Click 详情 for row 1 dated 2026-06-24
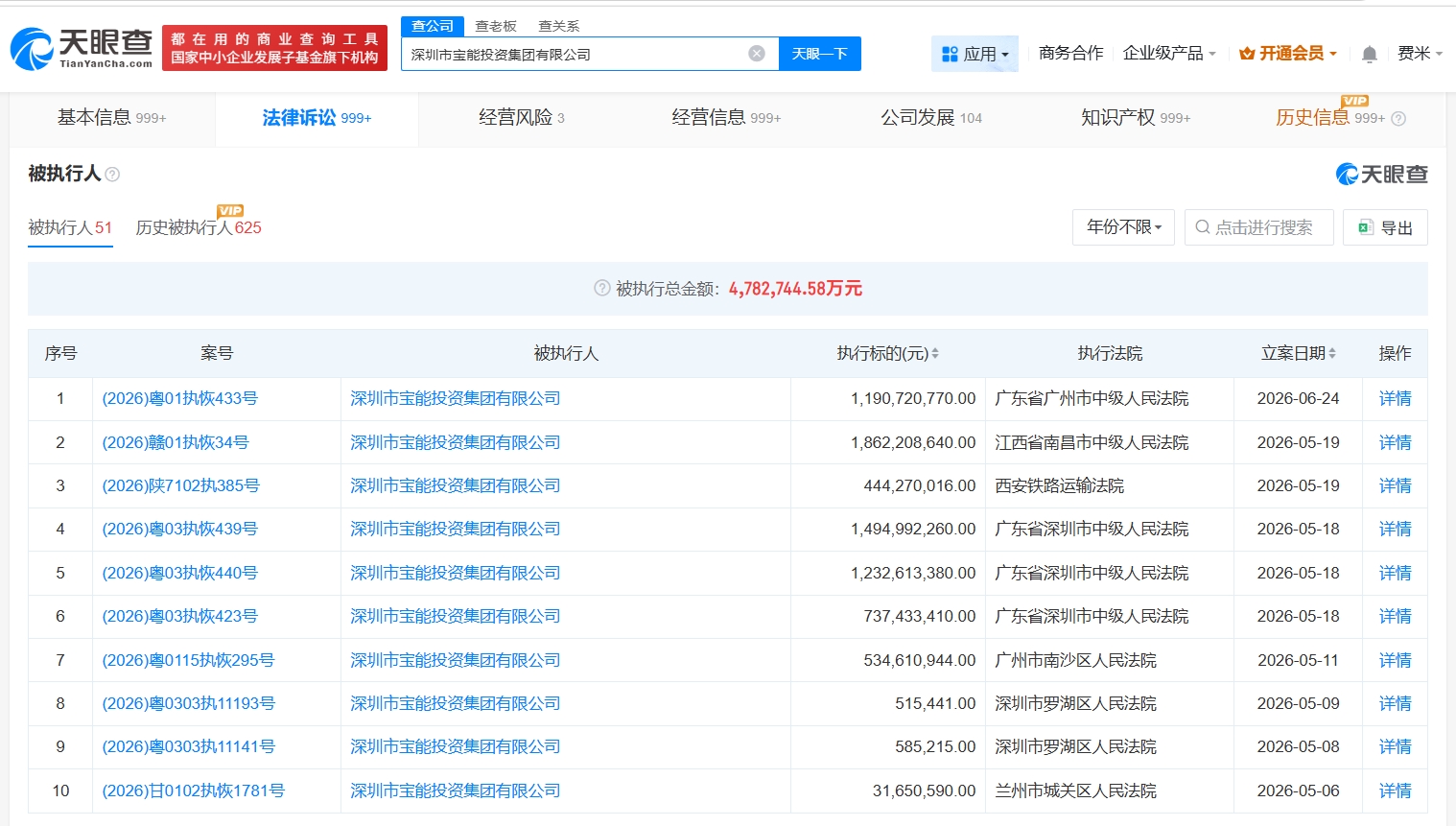 pyautogui.click(x=1395, y=399)
